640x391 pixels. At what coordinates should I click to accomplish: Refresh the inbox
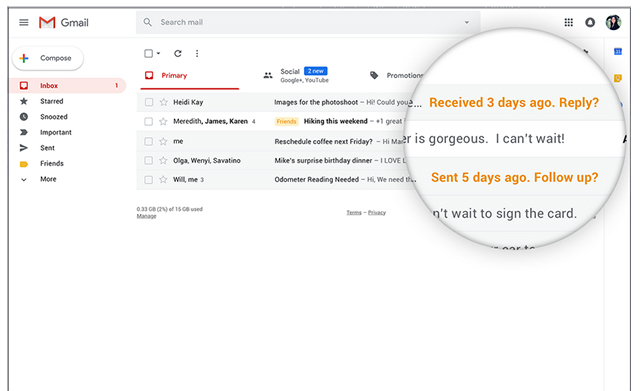pyautogui.click(x=178, y=53)
